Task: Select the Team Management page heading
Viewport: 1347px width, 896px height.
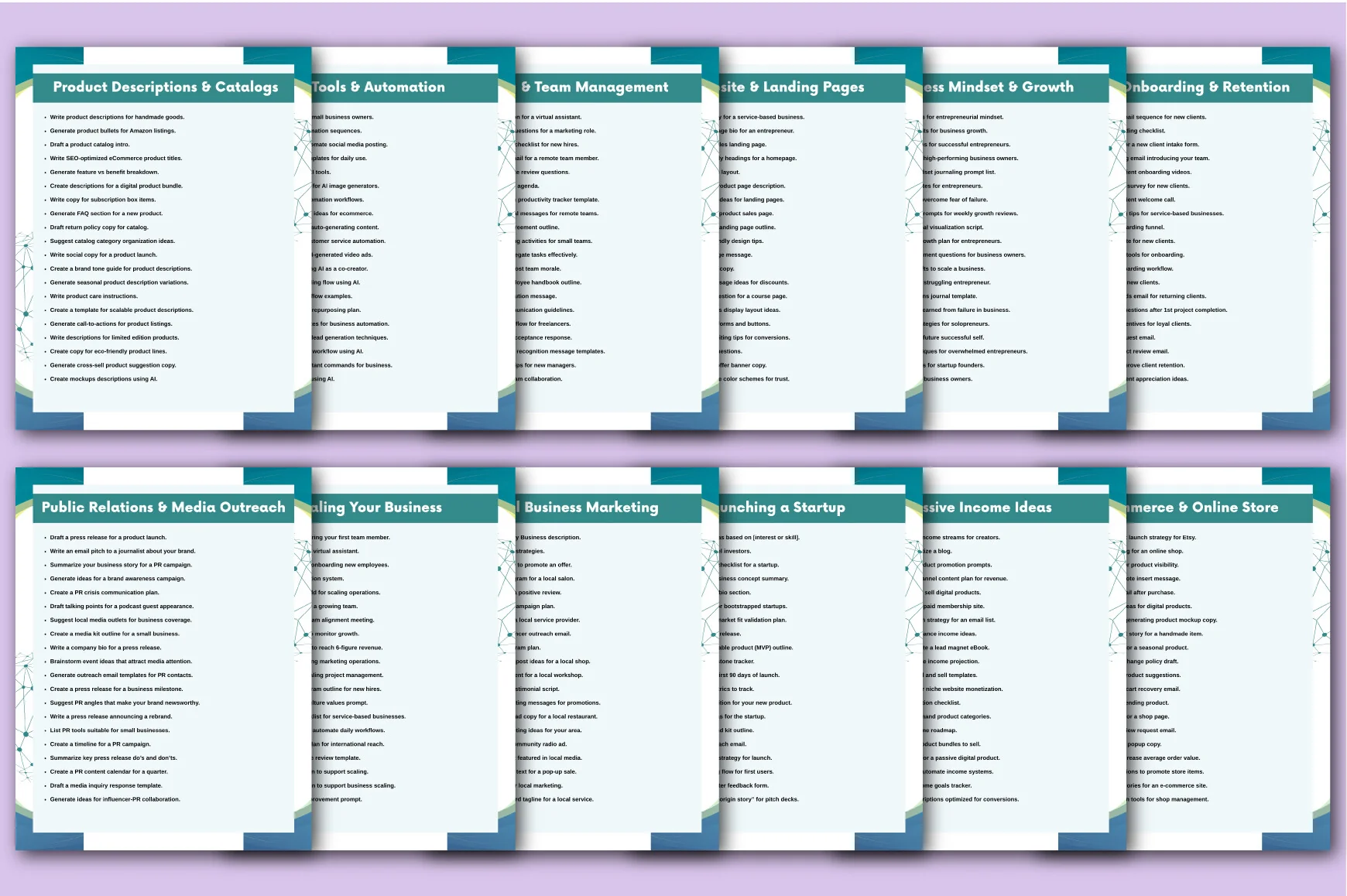Action: pos(595,87)
